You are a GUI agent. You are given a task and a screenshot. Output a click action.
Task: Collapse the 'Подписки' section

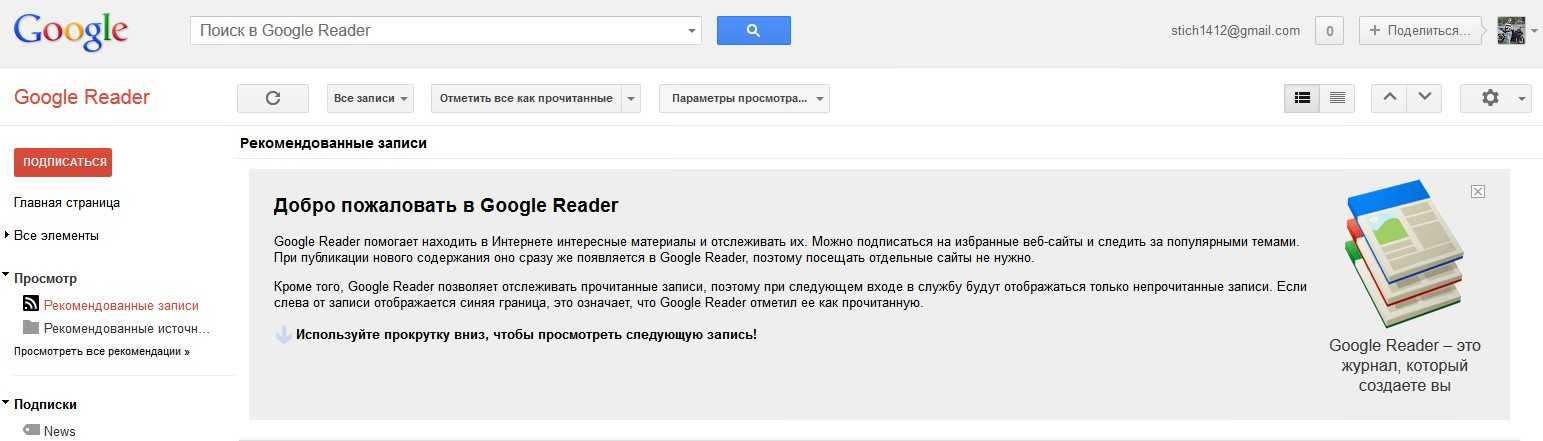[7, 403]
